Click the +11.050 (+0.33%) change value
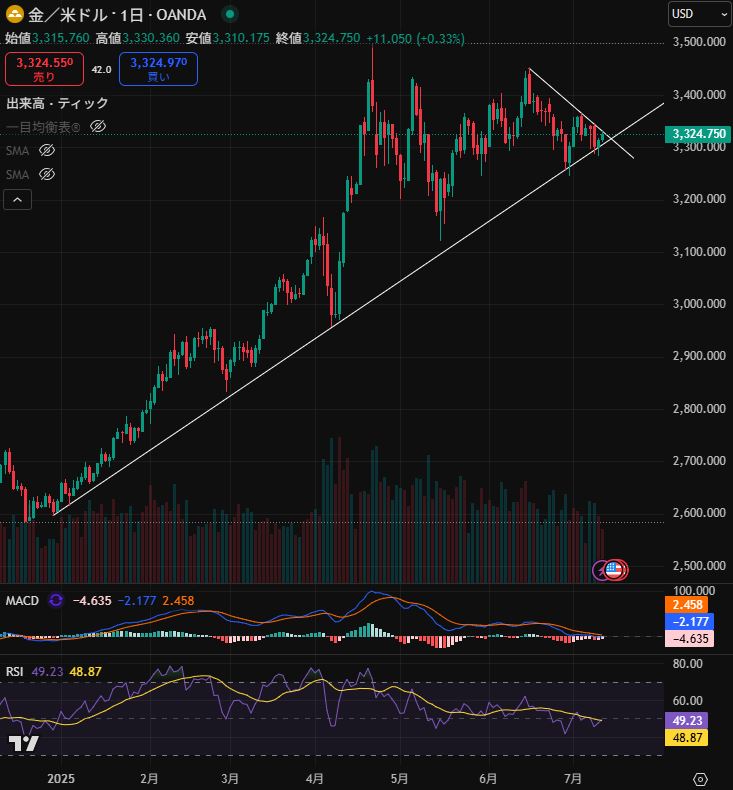 pos(415,38)
